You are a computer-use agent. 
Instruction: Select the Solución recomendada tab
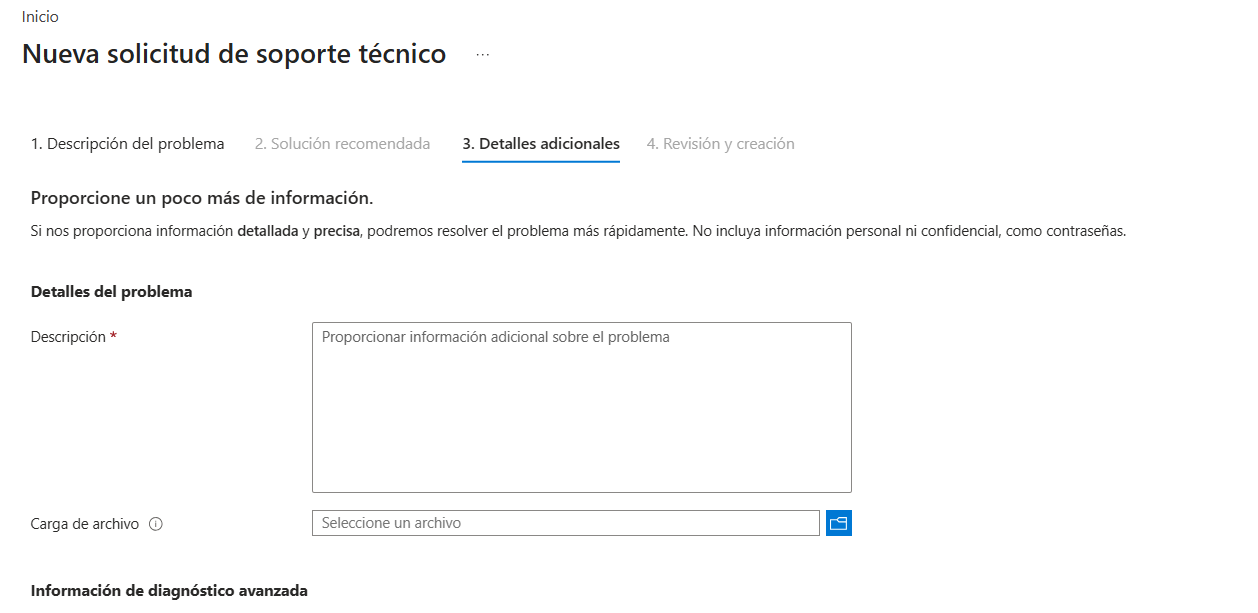[343, 144]
